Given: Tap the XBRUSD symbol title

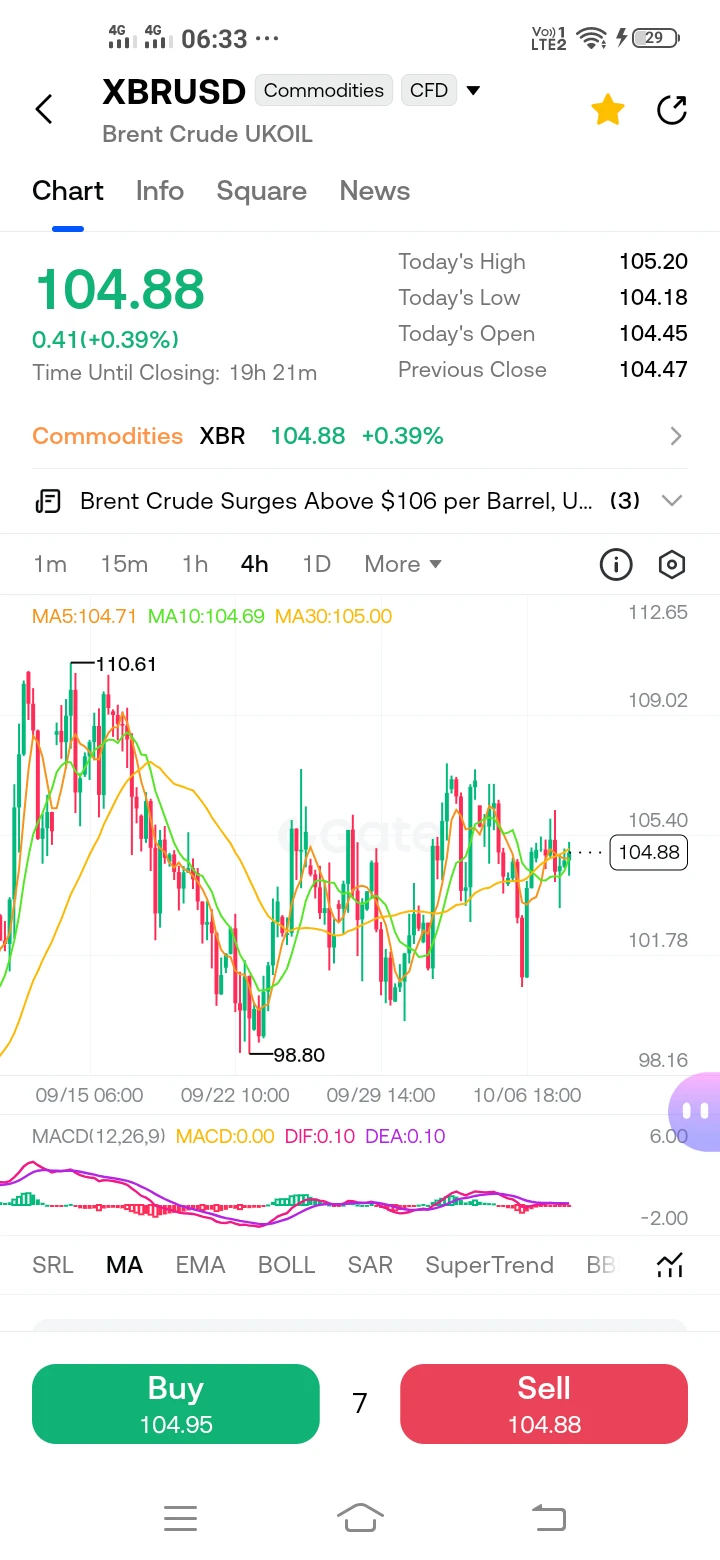Looking at the screenshot, I should tap(174, 92).
